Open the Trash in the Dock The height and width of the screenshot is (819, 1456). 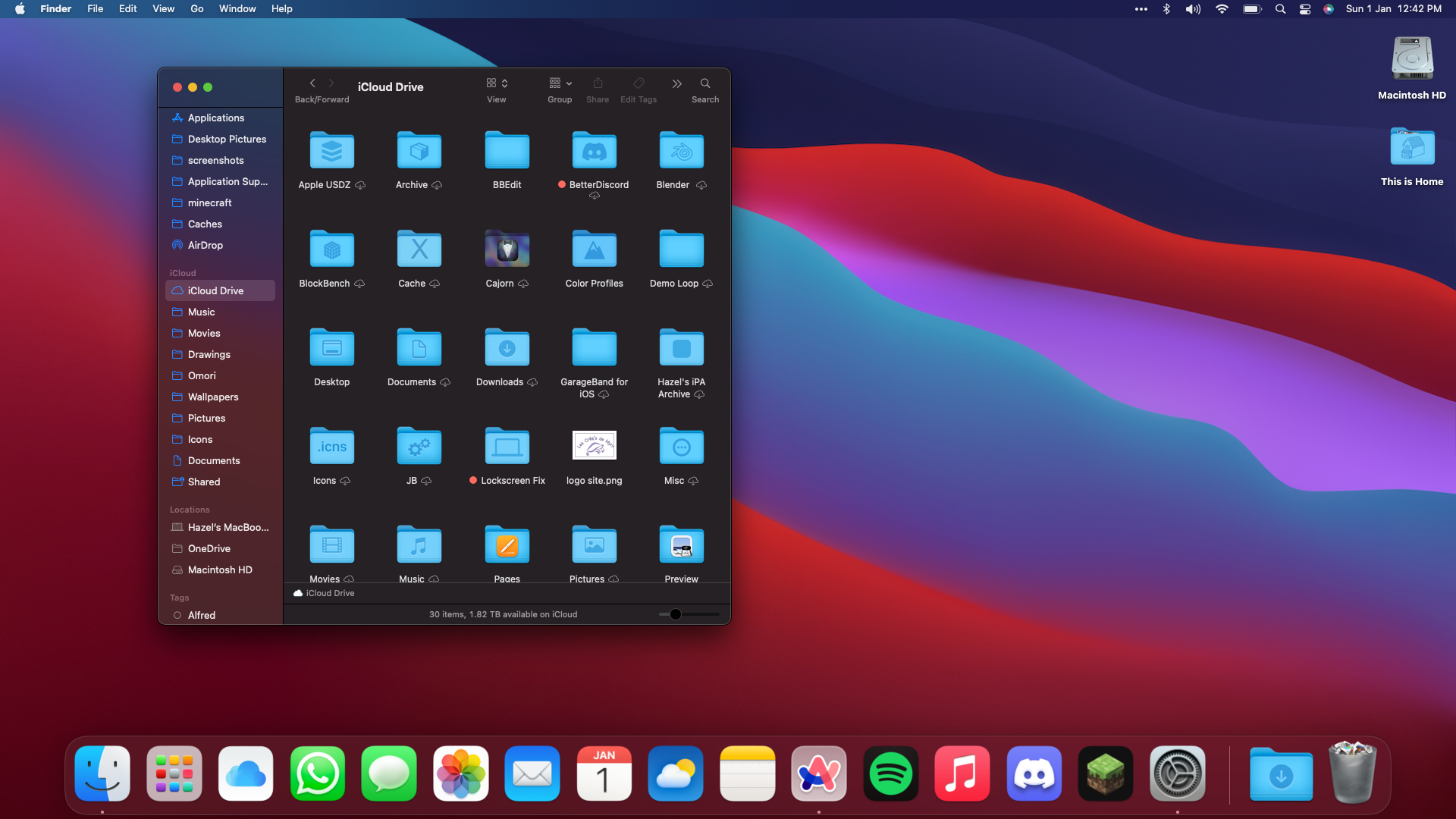click(1352, 772)
